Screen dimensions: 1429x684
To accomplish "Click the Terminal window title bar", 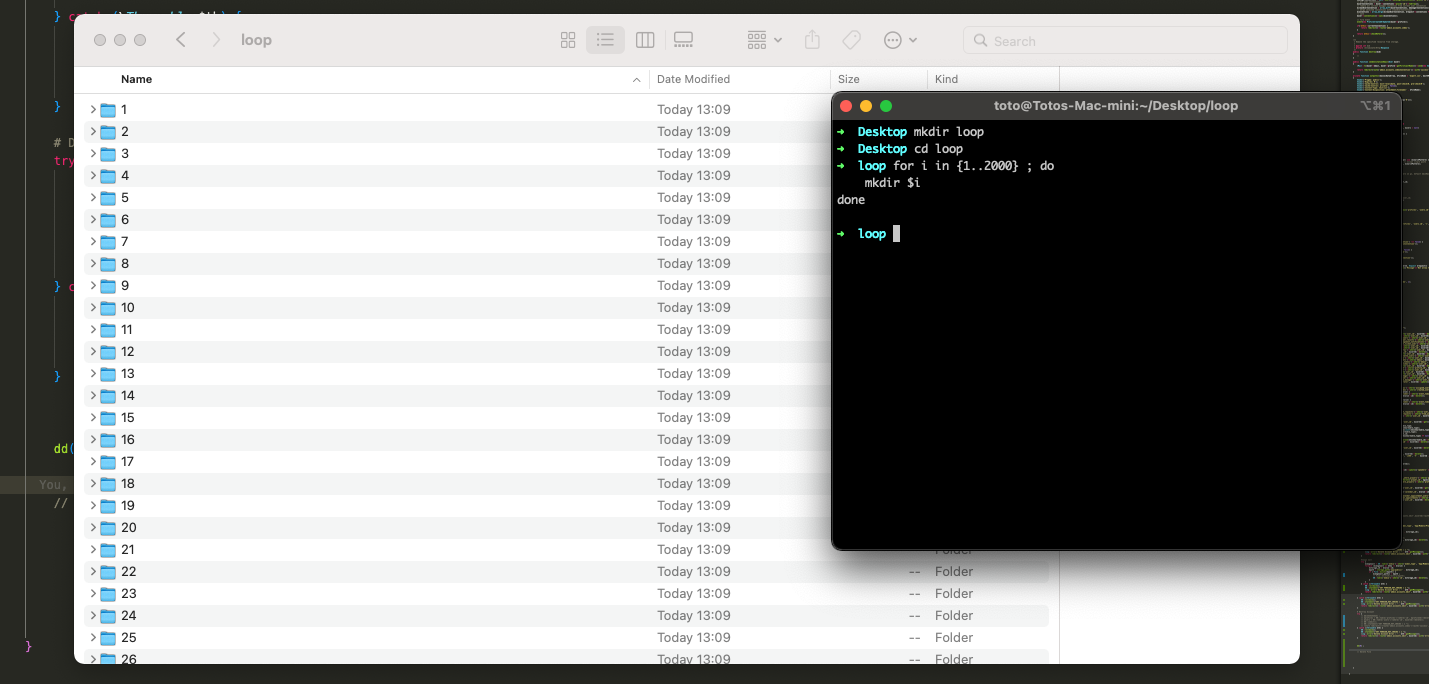I will tap(1114, 106).
